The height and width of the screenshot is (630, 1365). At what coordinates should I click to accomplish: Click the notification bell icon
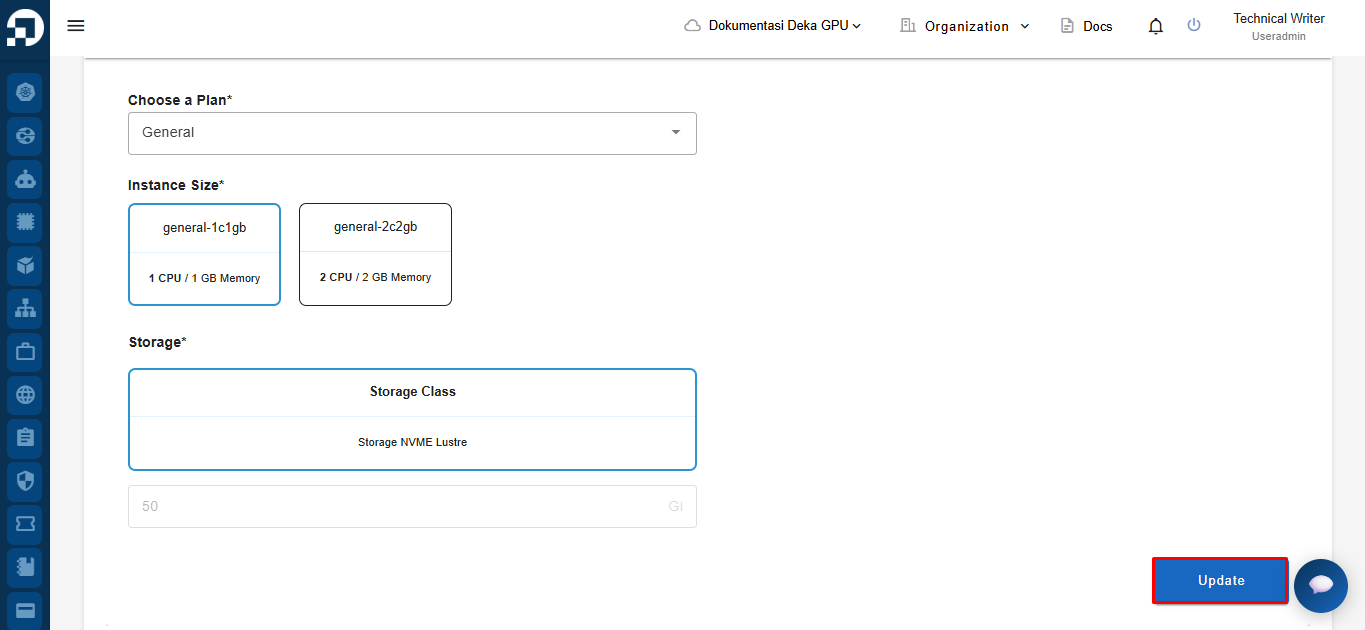coord(1156,26)
